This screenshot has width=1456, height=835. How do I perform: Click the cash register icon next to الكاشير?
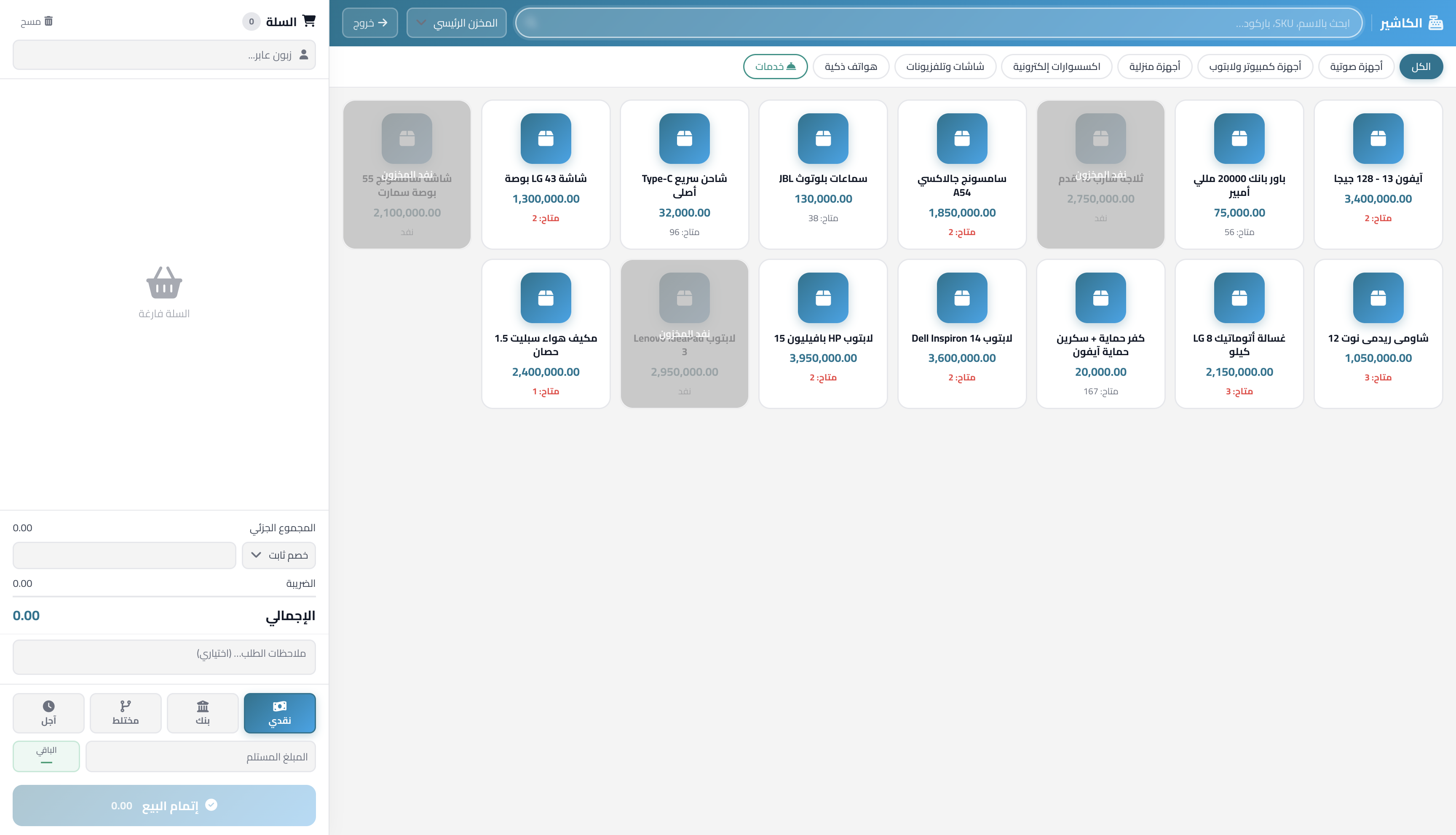(x=1435, y=22)
